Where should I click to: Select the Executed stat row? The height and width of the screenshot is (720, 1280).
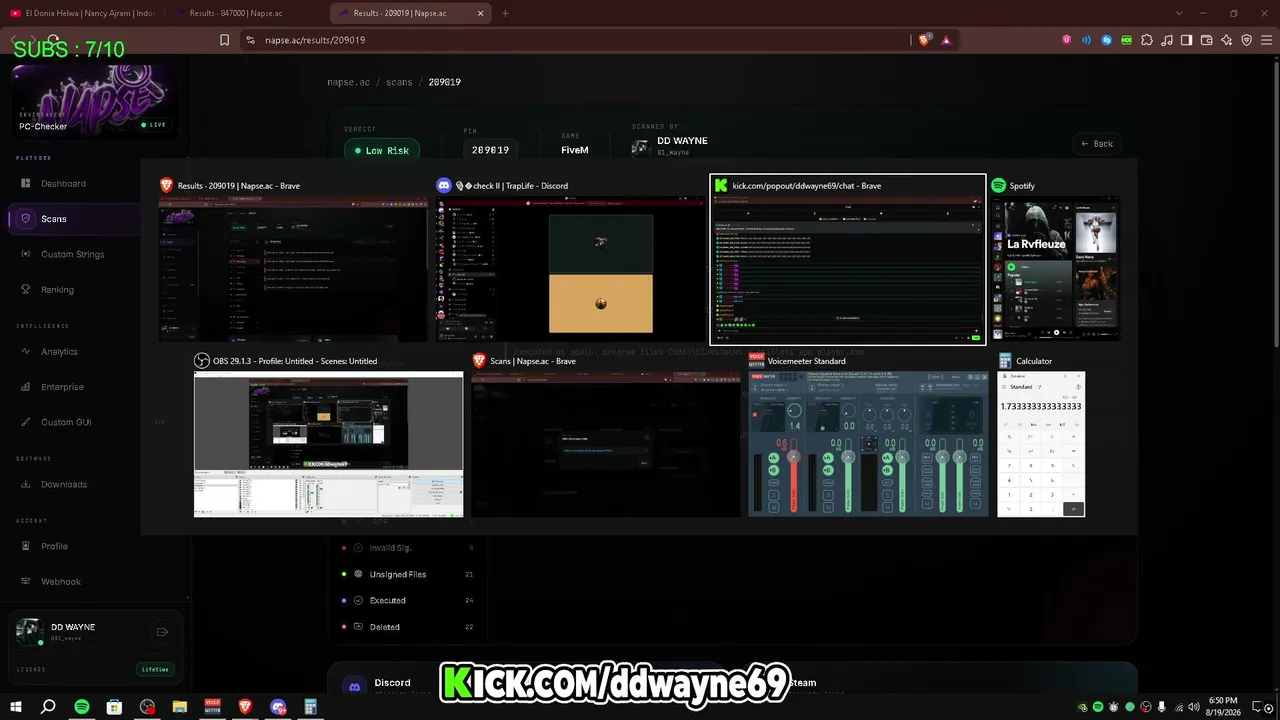(x=408, y=601)
